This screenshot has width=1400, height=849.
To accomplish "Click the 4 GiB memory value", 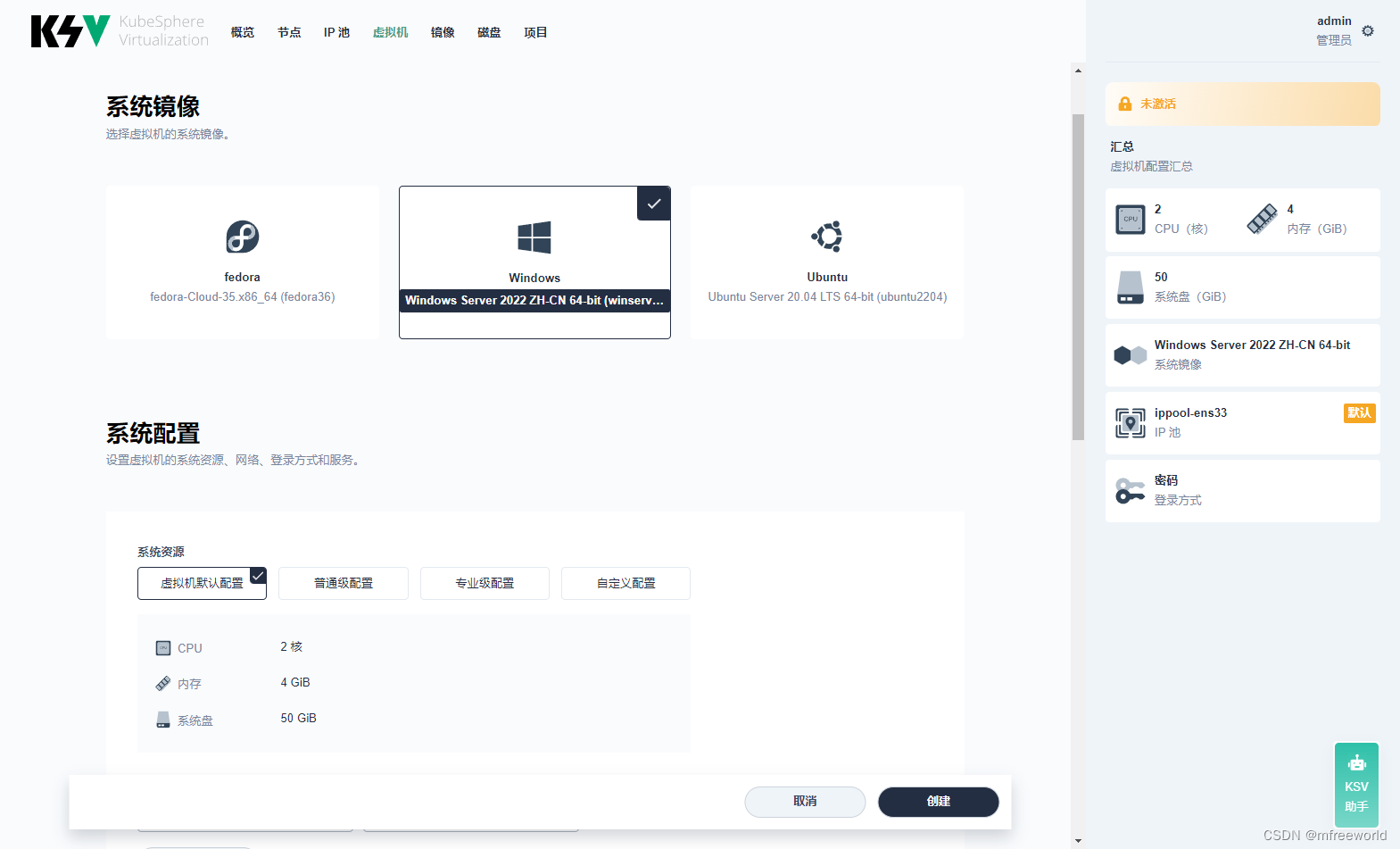I will (x=295, y=683).
